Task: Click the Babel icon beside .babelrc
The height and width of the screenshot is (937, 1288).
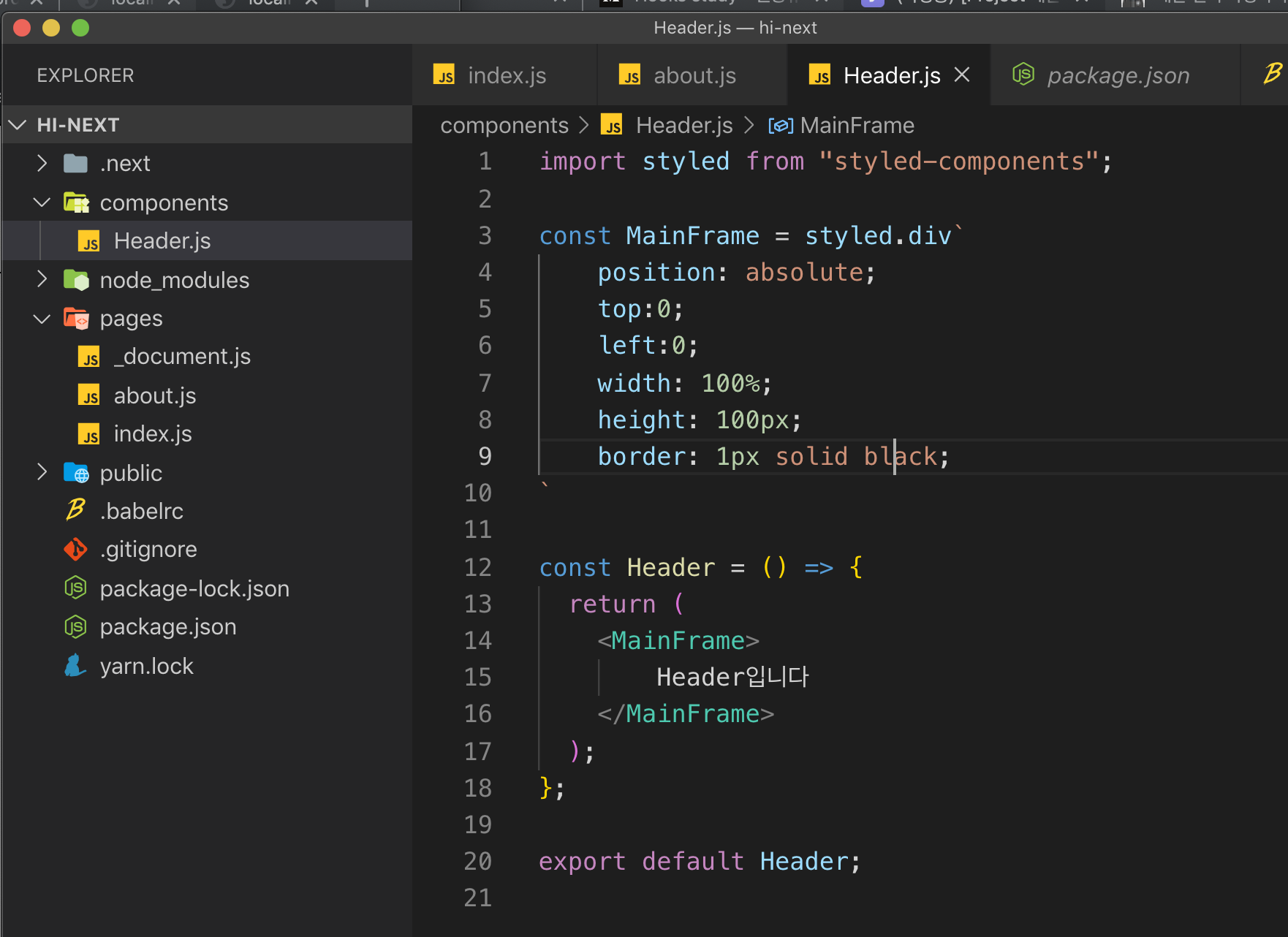Action: pos(75,509)
